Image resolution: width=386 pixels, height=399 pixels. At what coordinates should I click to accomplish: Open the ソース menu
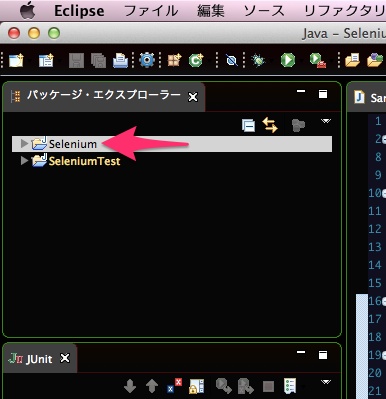(264, 11)
